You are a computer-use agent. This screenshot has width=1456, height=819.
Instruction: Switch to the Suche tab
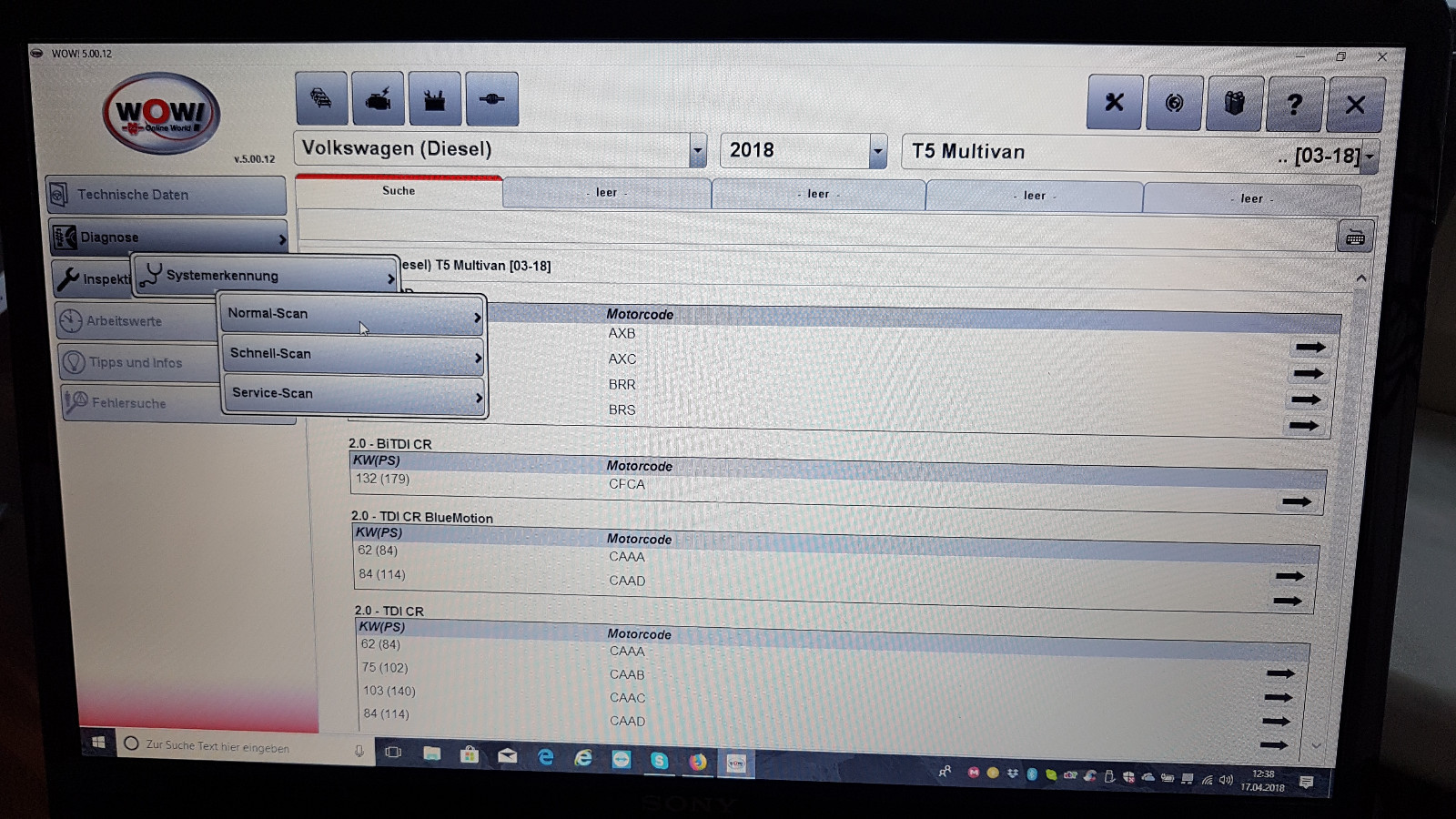pyautogui.click(x=399, y=191)
